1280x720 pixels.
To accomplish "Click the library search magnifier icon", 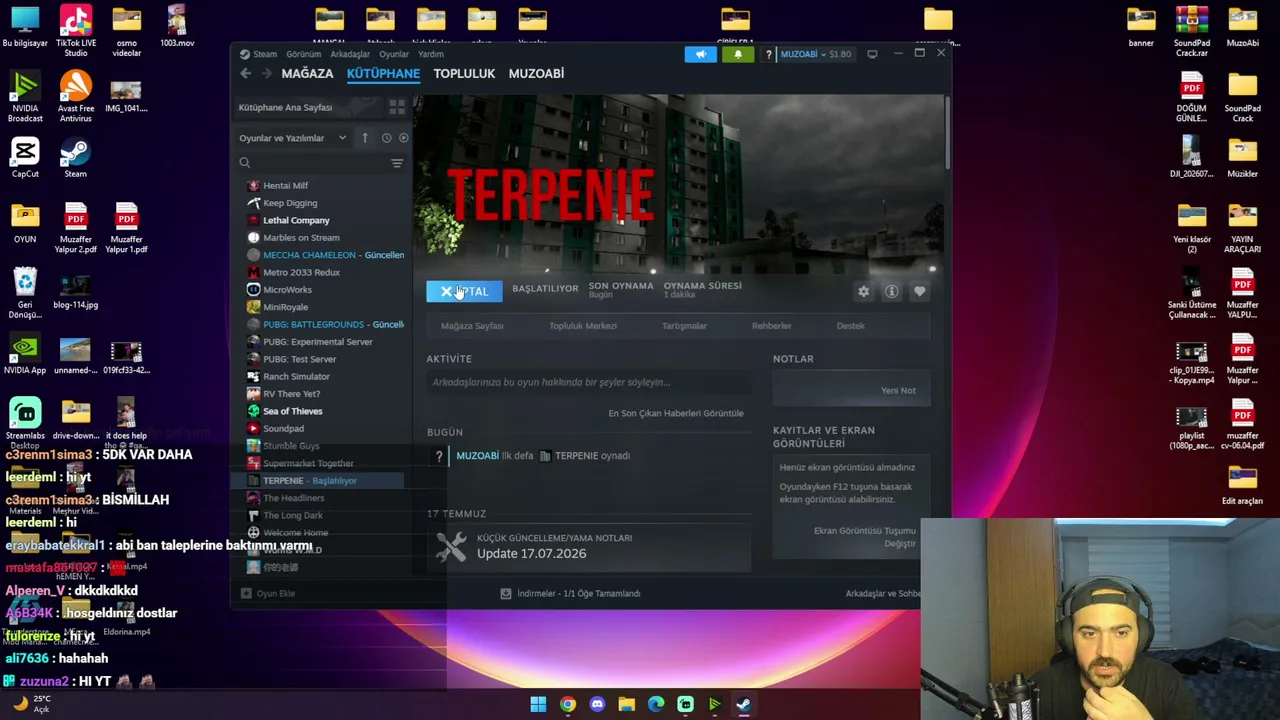I will pyautogui.click(x=245, y=163).
